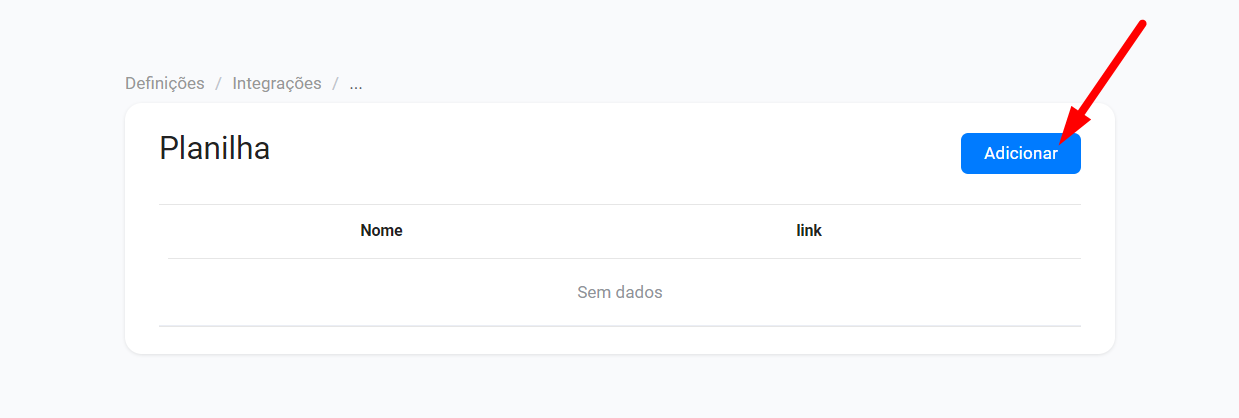Click the empty card area under the table
Screen dimensions: 1239x418
[x=620, y=340]
